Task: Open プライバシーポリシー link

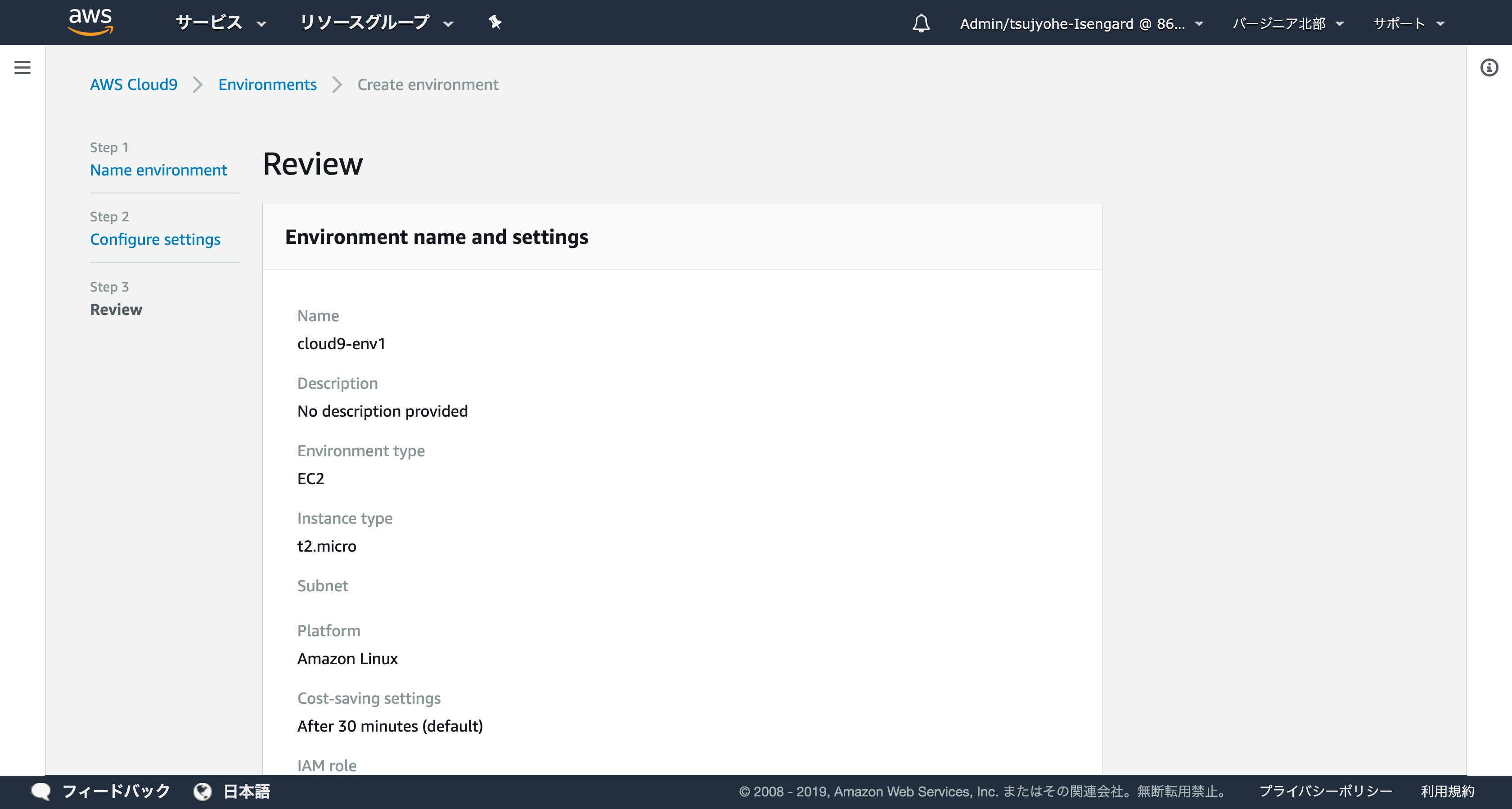Action: pyautogui.click(x=1325, y=791)
